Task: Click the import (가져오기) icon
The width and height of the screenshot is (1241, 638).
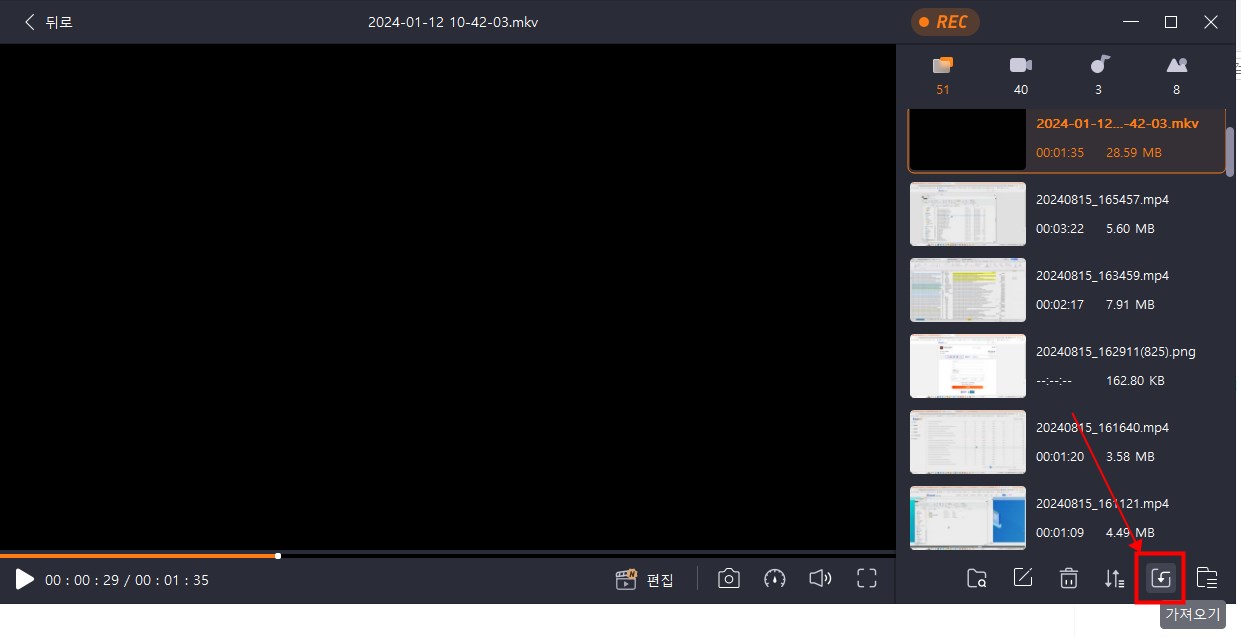Action: pos(1161,578)
